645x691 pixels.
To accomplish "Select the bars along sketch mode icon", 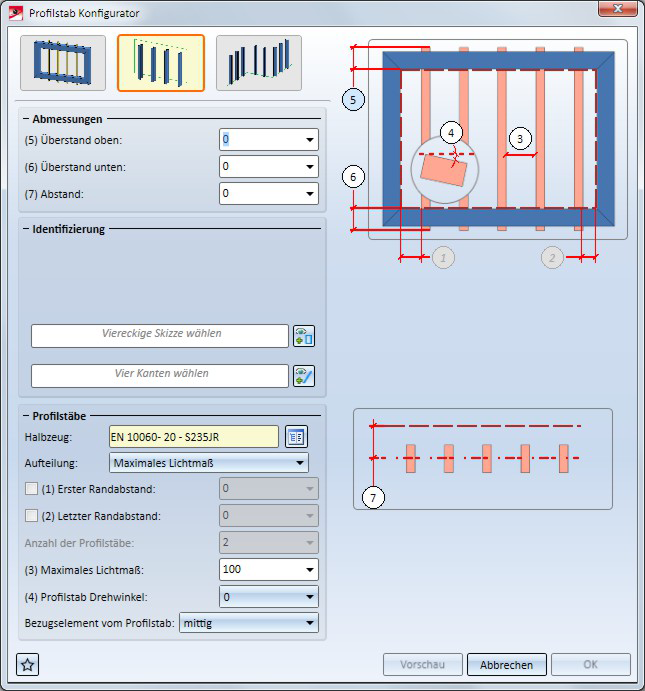I will [161, 63].
